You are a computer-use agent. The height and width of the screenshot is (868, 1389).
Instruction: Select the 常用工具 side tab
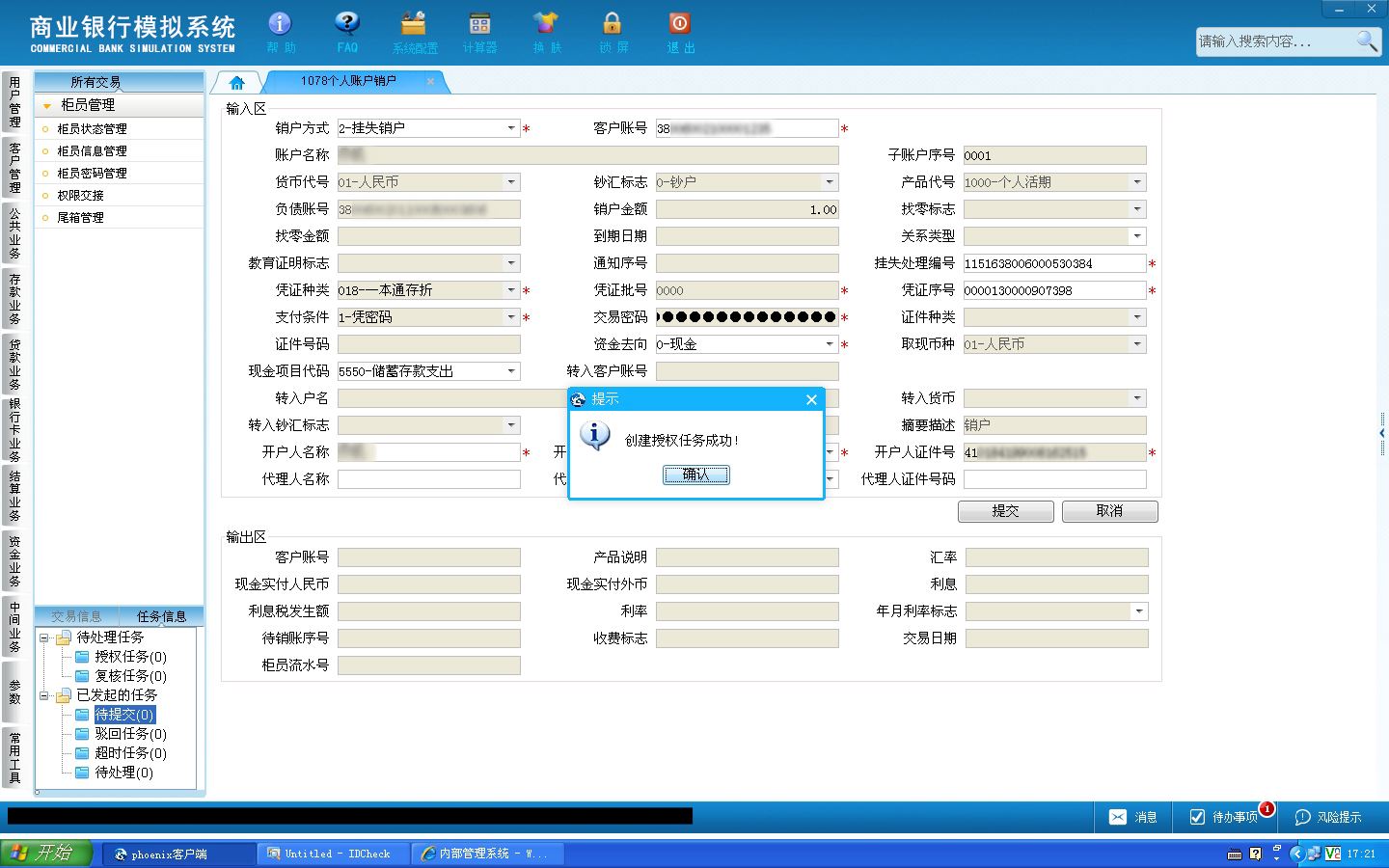(x=14, y=758)
